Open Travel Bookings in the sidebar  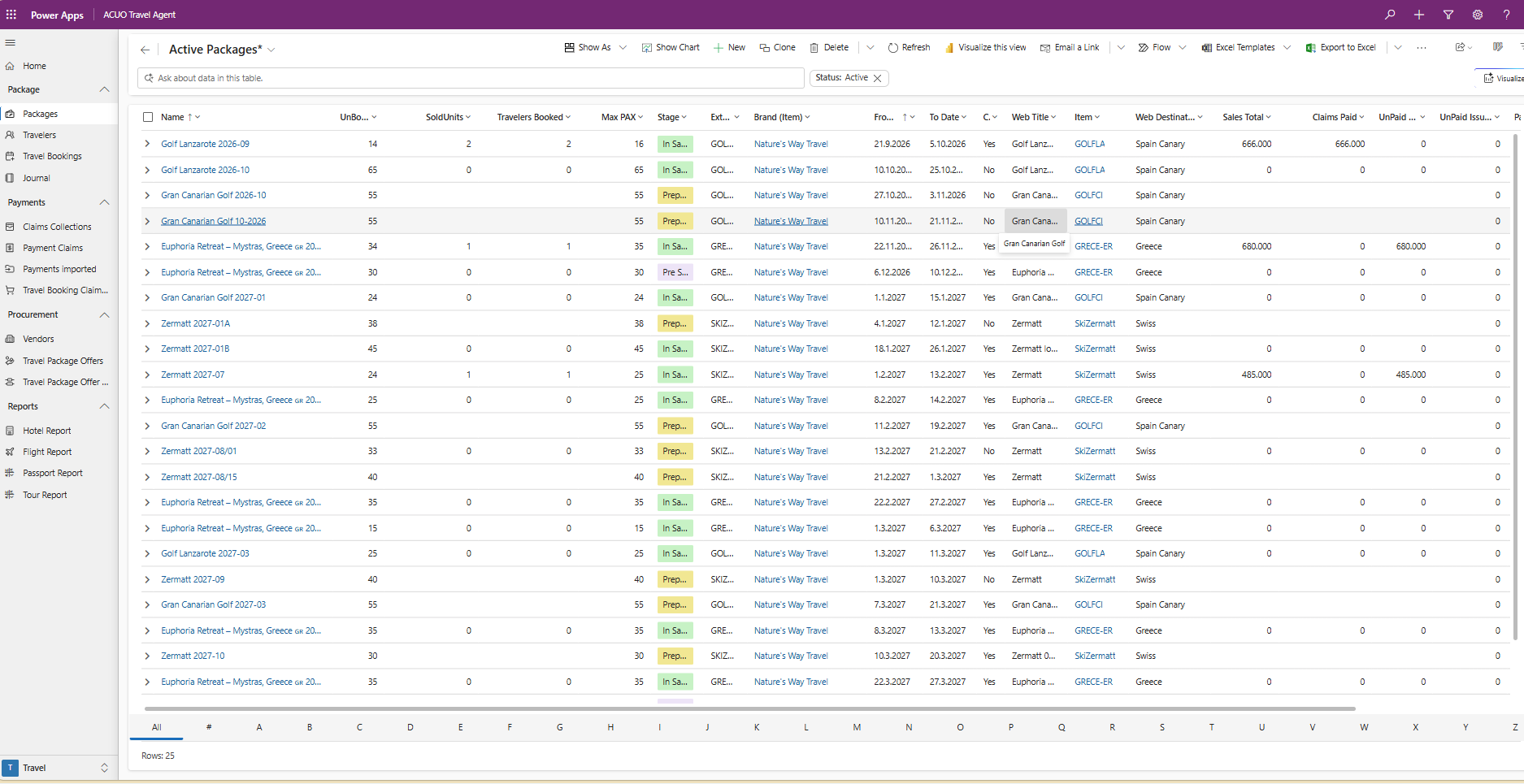[x=59, y=156]
